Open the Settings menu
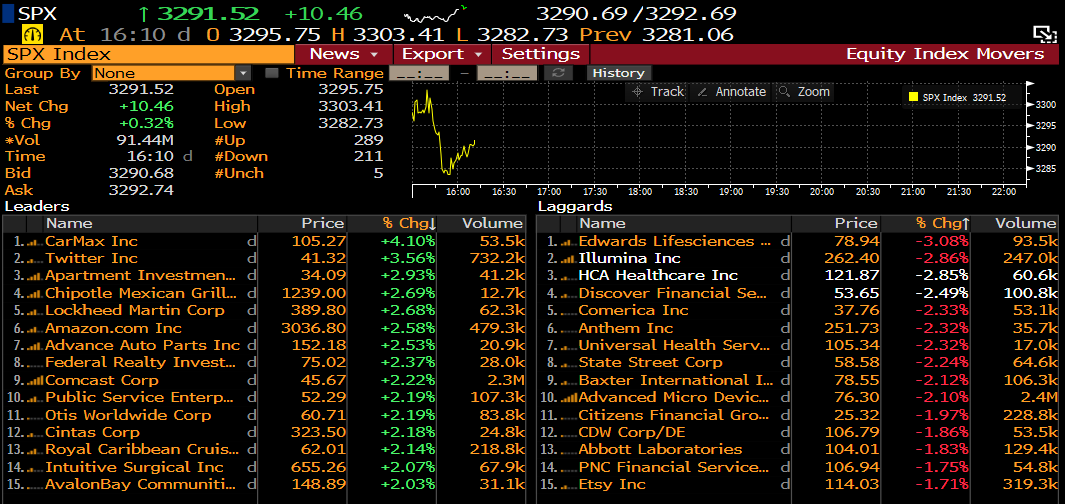 click(x=541, y=54)
